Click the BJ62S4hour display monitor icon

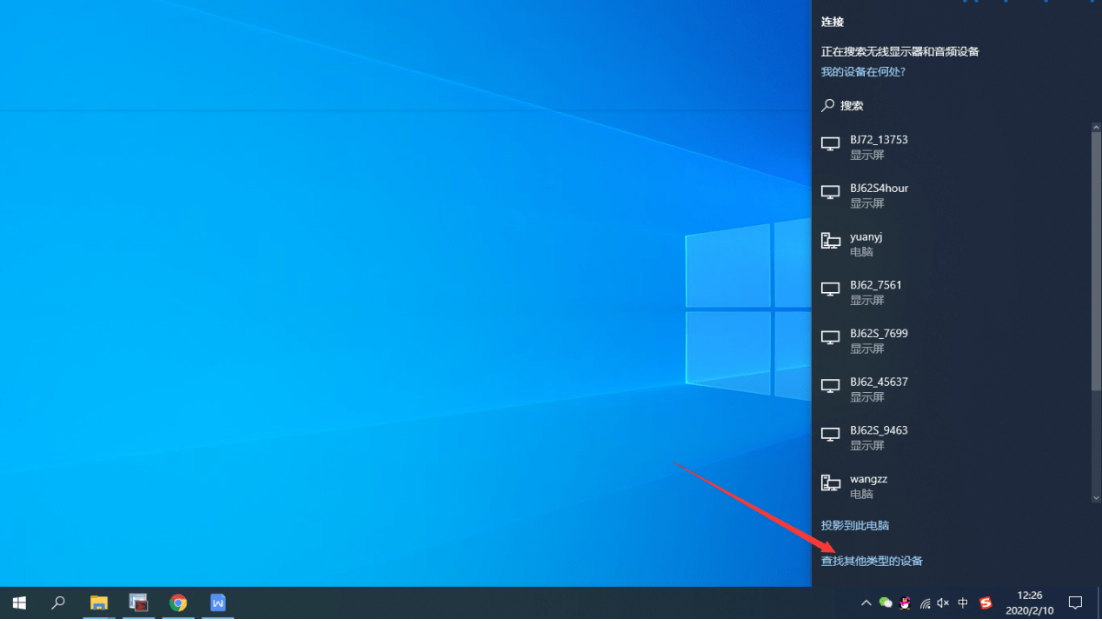click(x=830, y=192)
